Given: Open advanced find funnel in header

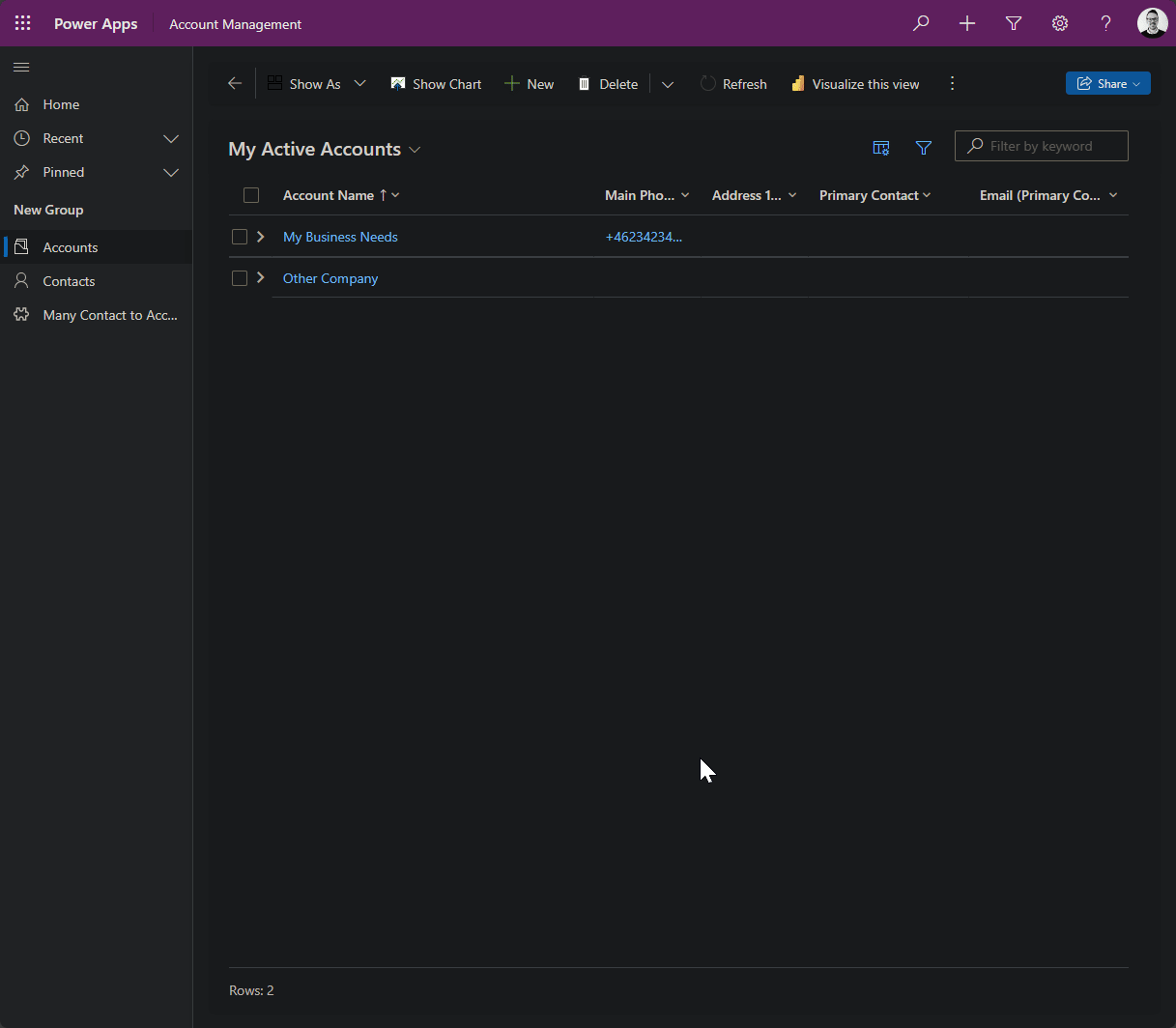Looking at the screenshot, I should pyautogui.click(x=1014, y=23).
